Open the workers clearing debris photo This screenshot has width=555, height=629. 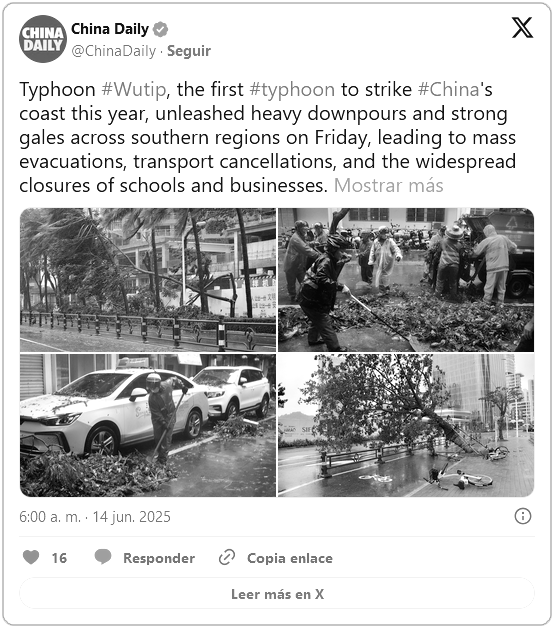pyautogui.click(x=406, y=280)
